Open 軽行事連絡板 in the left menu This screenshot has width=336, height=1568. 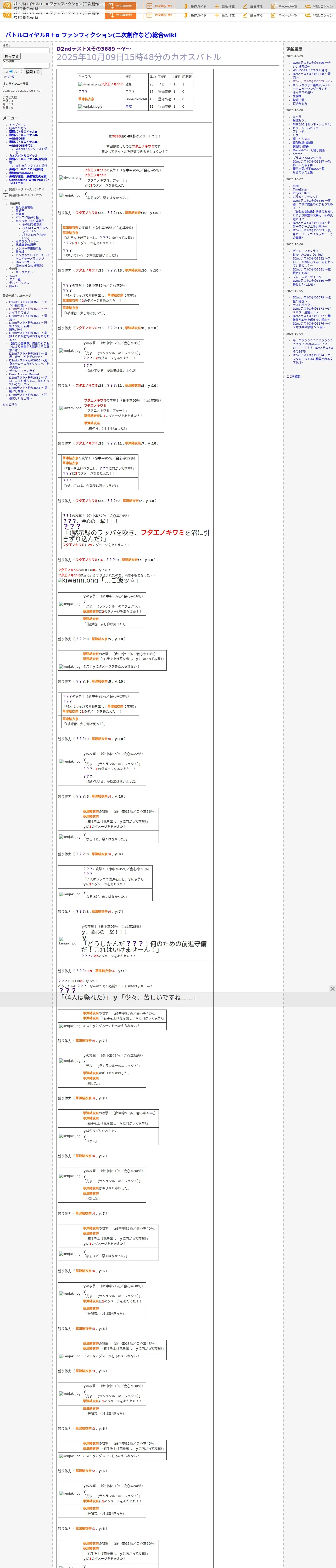tap(24, 207)
